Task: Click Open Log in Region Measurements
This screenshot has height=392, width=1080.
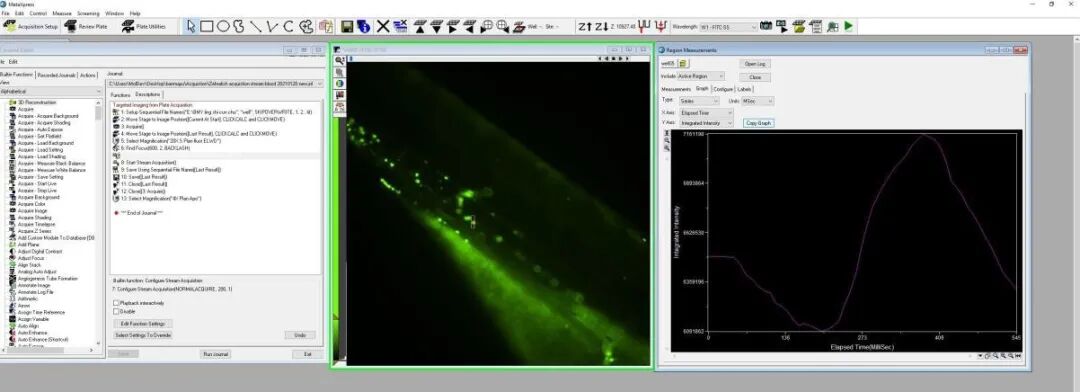Action: point(755,63)
